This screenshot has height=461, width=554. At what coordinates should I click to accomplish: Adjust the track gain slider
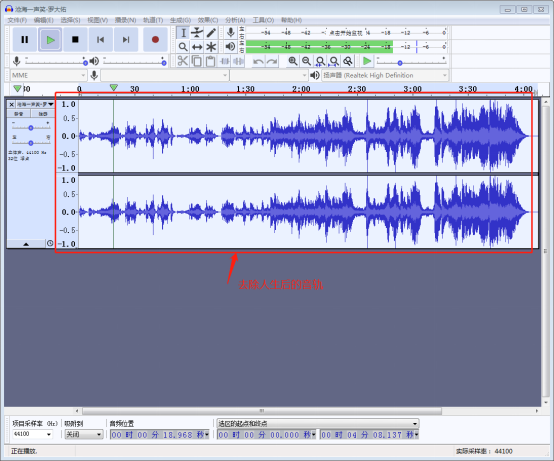click(31, 128)
